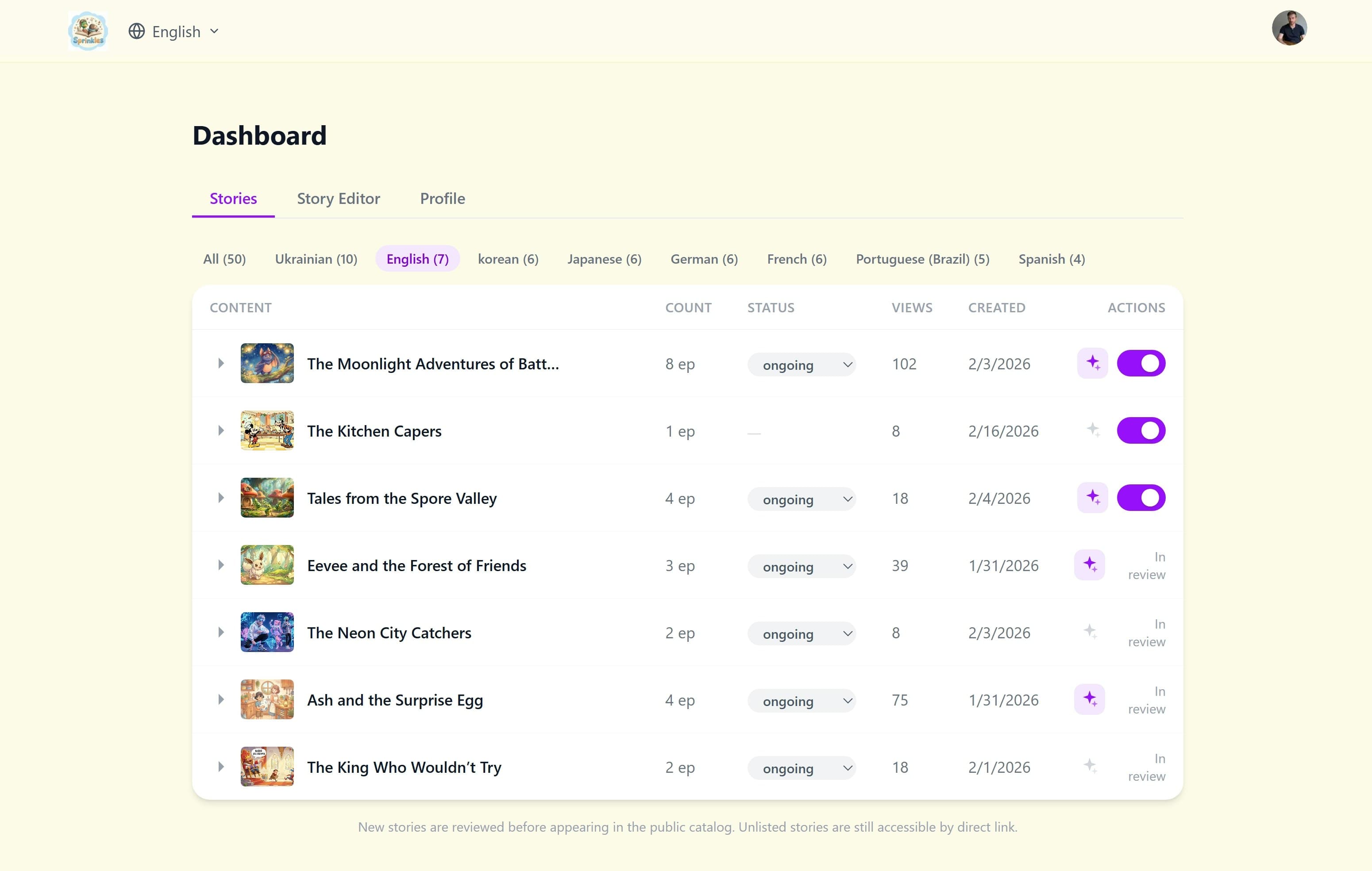Open the English language dropdown in the header
1372x871 pixels.
(176, 31)
